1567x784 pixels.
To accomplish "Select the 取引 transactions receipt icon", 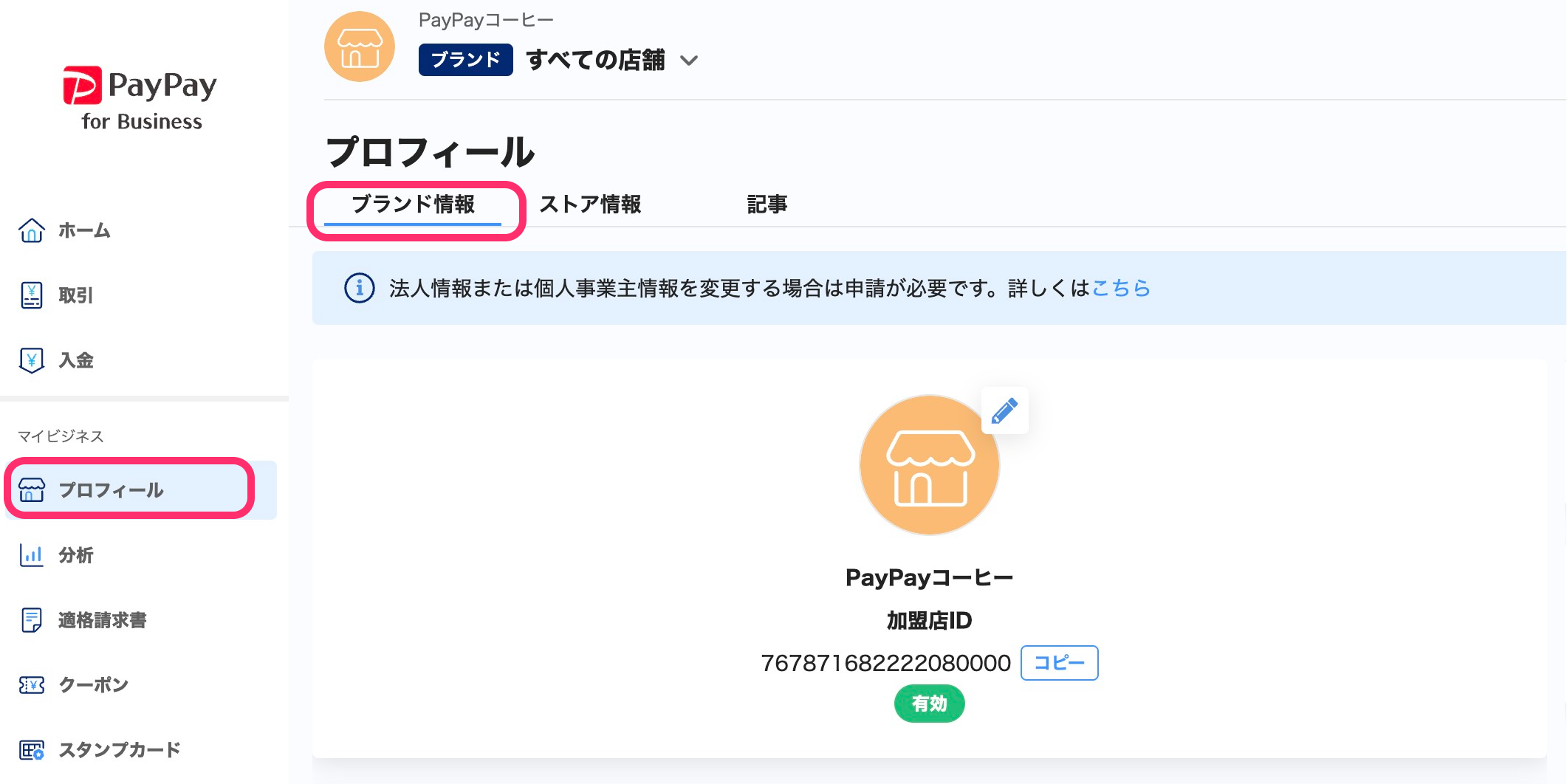I will point(31,295).
